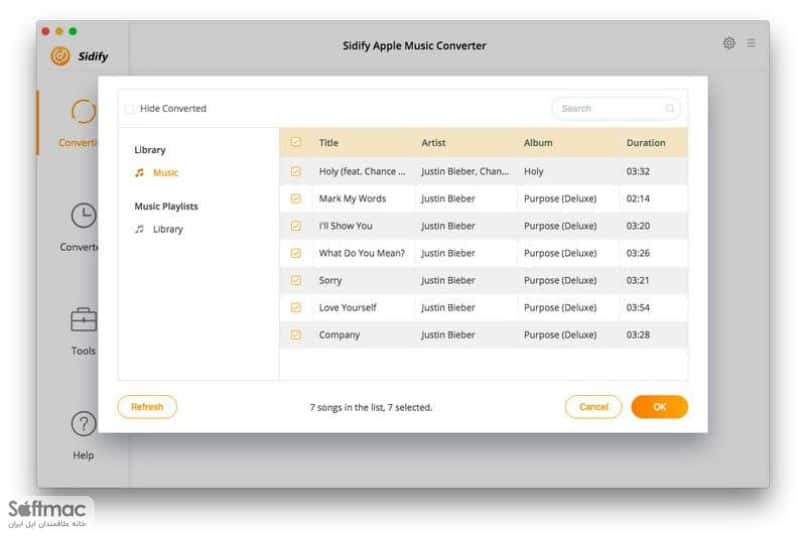This screenshot has width=806, height=540.
Task: Select the song title What Do You Mean?
Action: pyautogui.click(x=362, y=253)
